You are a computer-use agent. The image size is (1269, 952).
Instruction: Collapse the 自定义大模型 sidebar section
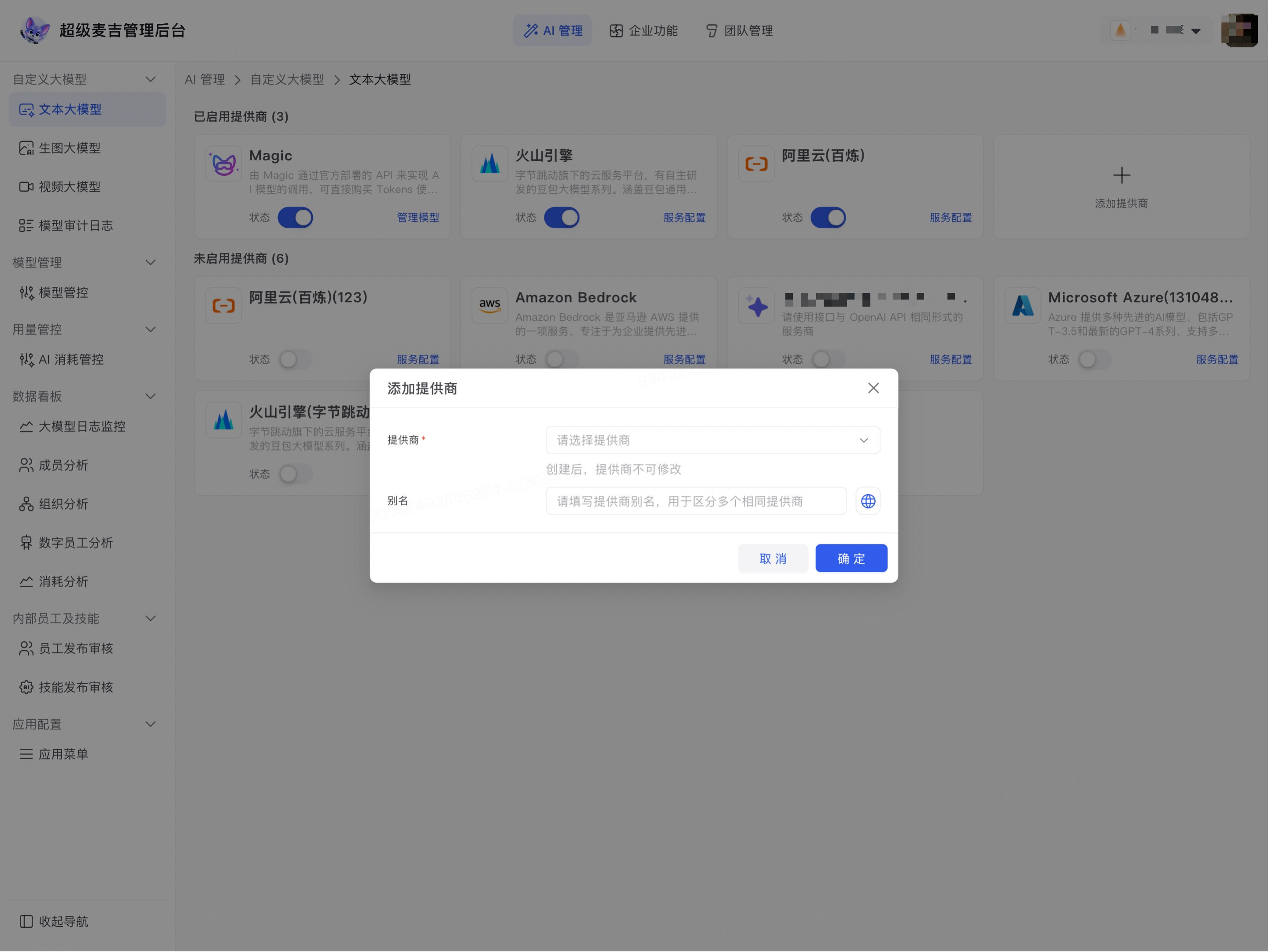coord(151,79)
